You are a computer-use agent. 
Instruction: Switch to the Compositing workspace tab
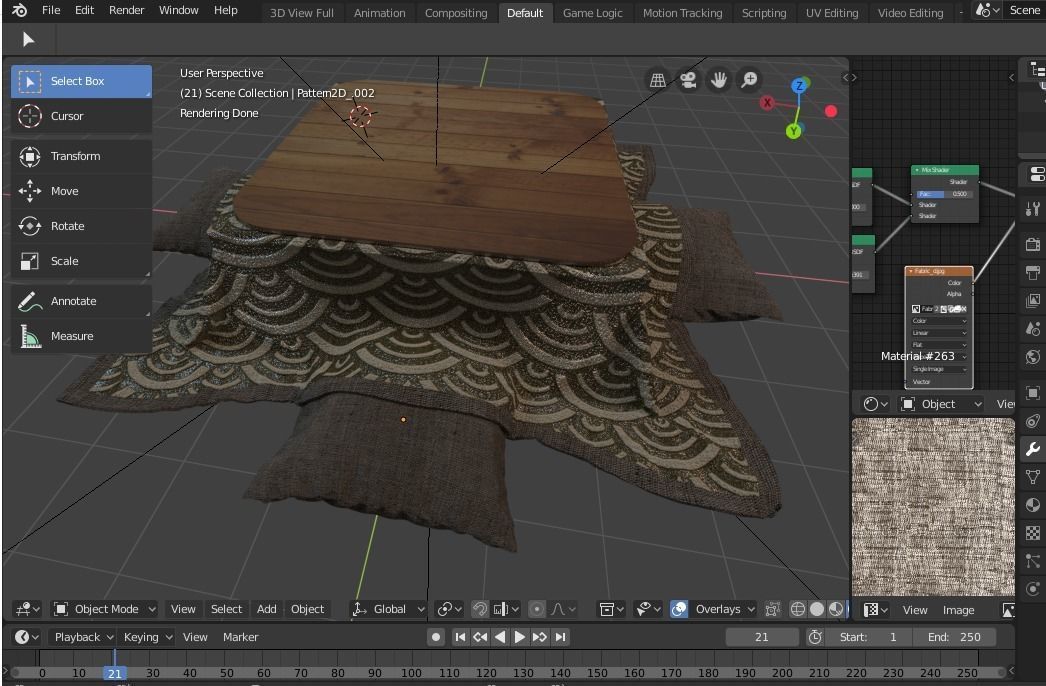tap(456, 13)
